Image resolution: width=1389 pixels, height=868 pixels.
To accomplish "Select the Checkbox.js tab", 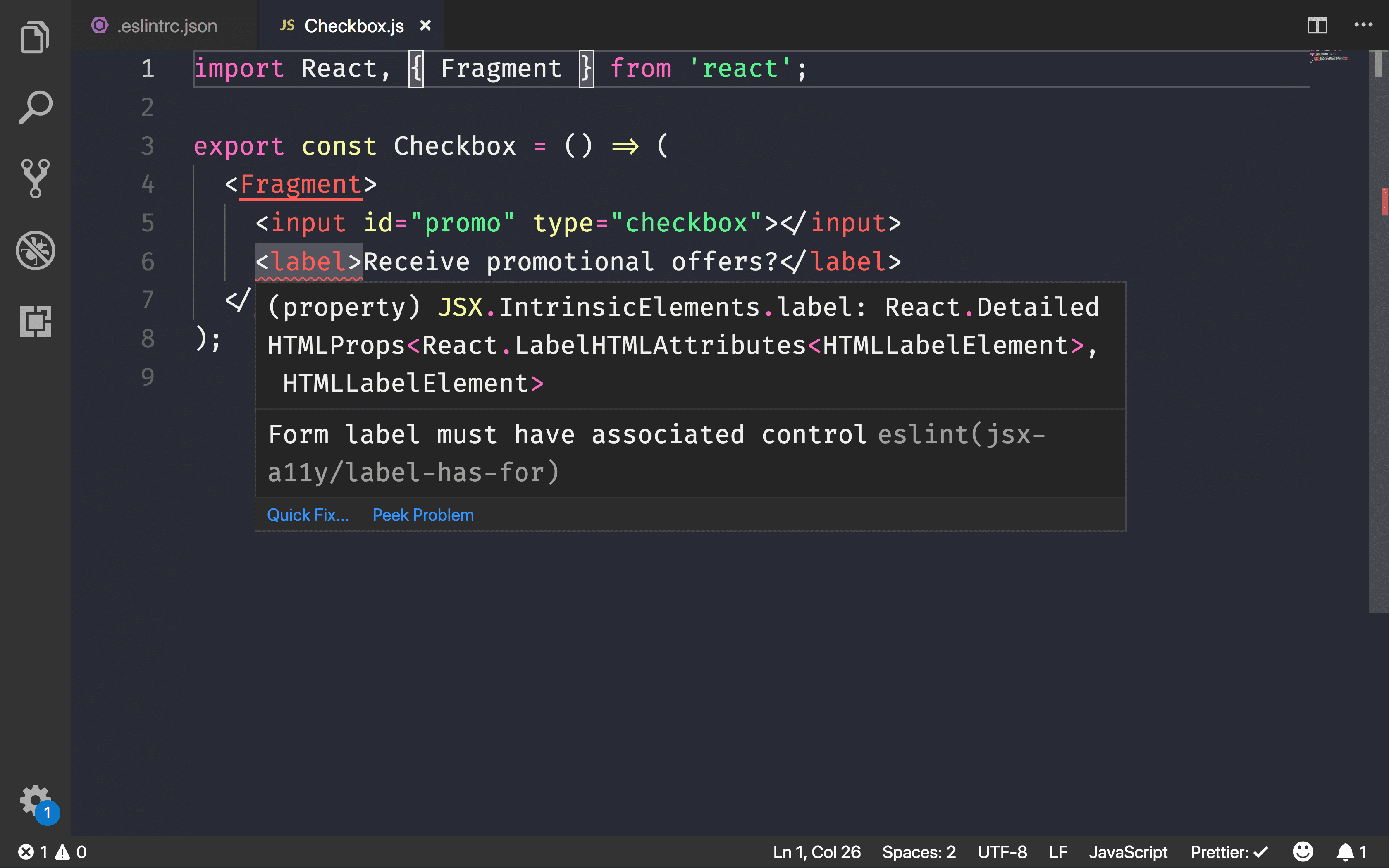I will click(353, 25).
